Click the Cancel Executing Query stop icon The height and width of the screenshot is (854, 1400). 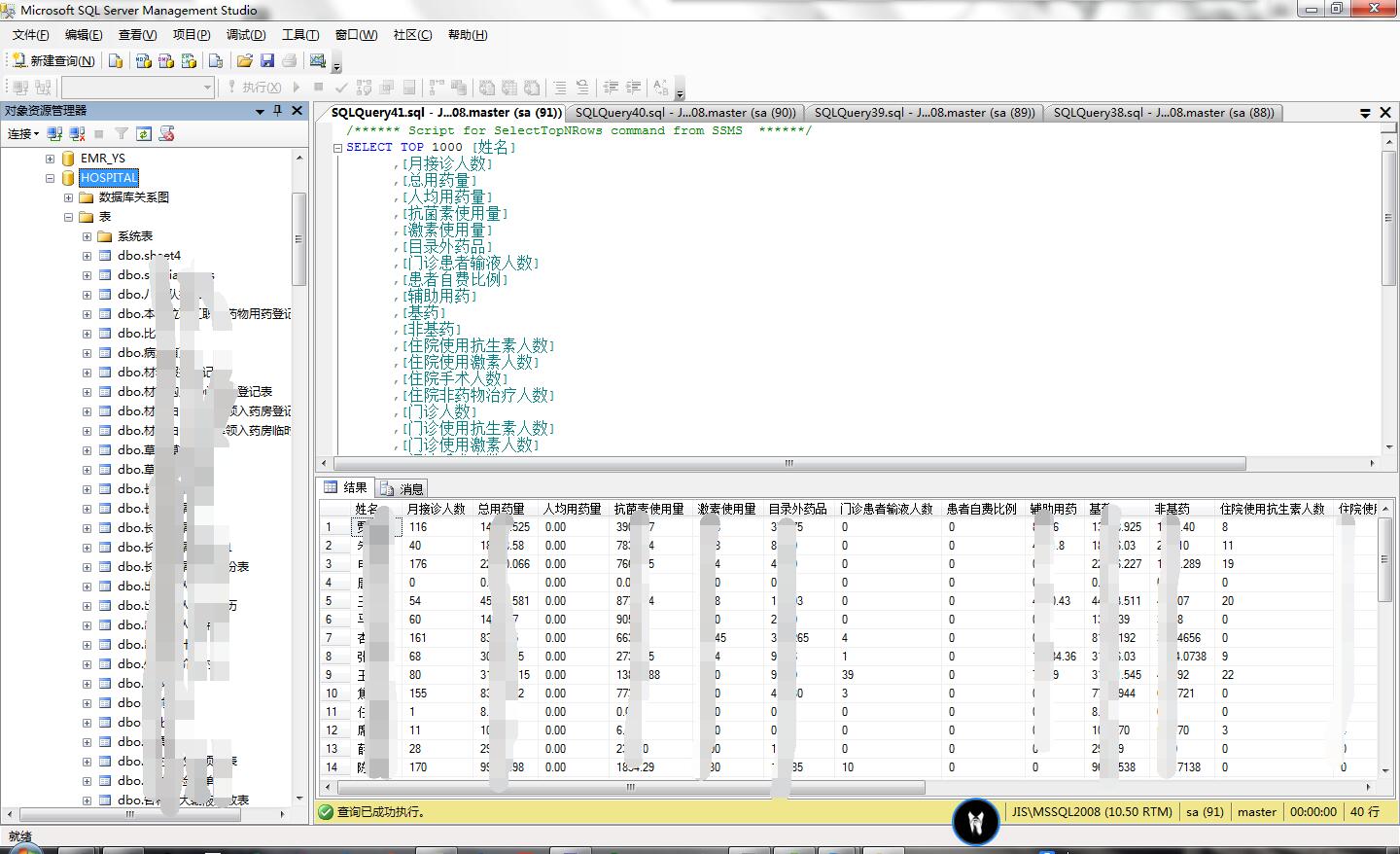(x=318, y=87)
